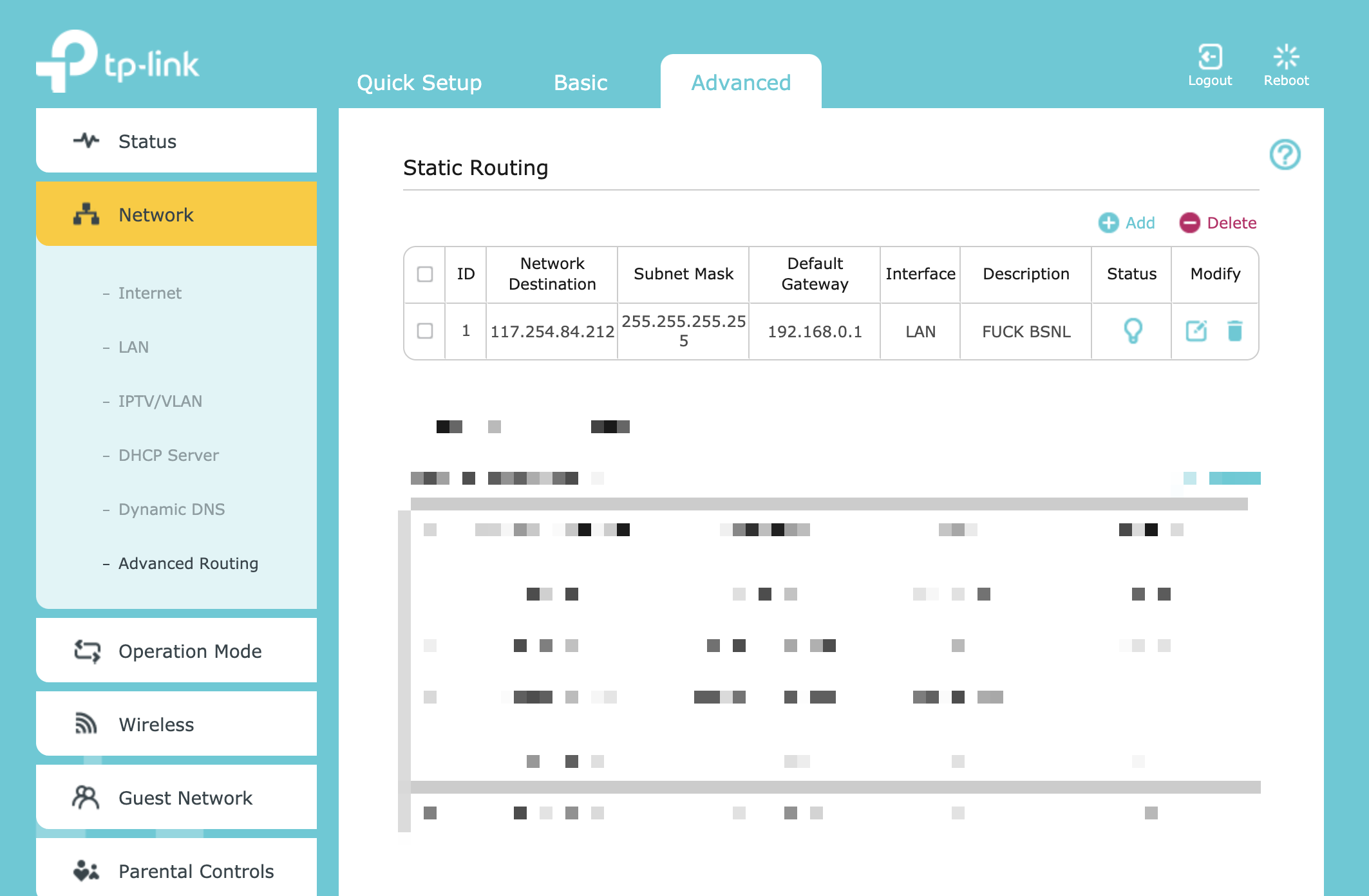Click the trash icon for route 1
This screenshot has width=1369, height=896.
point(1234,331)
